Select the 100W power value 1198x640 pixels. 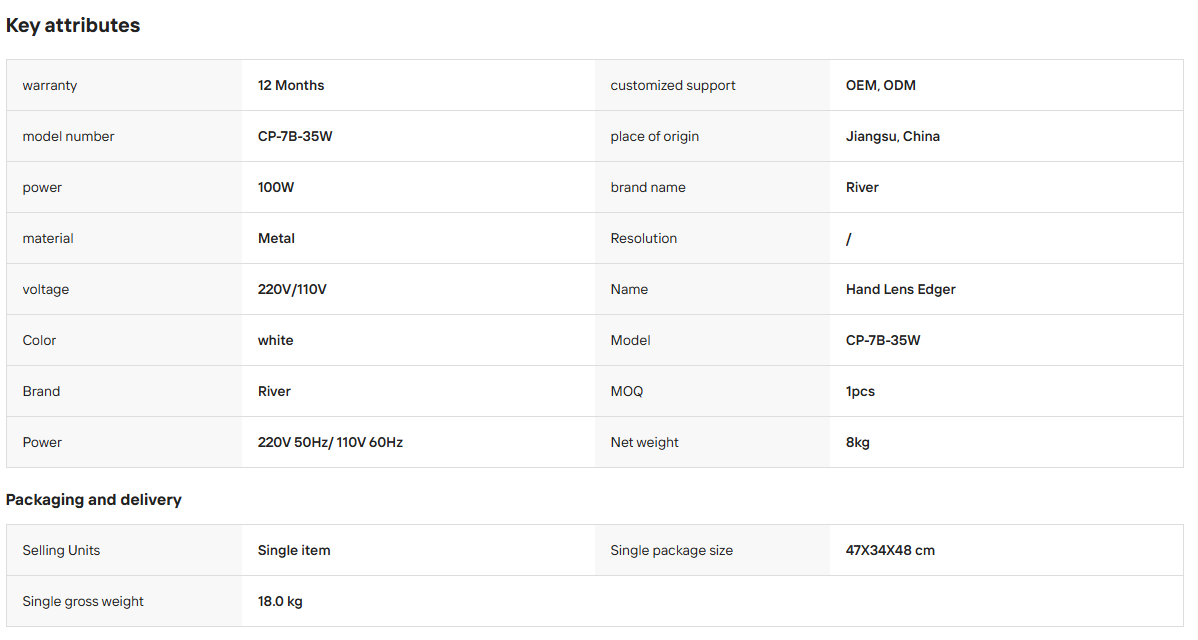pos(276,188)
